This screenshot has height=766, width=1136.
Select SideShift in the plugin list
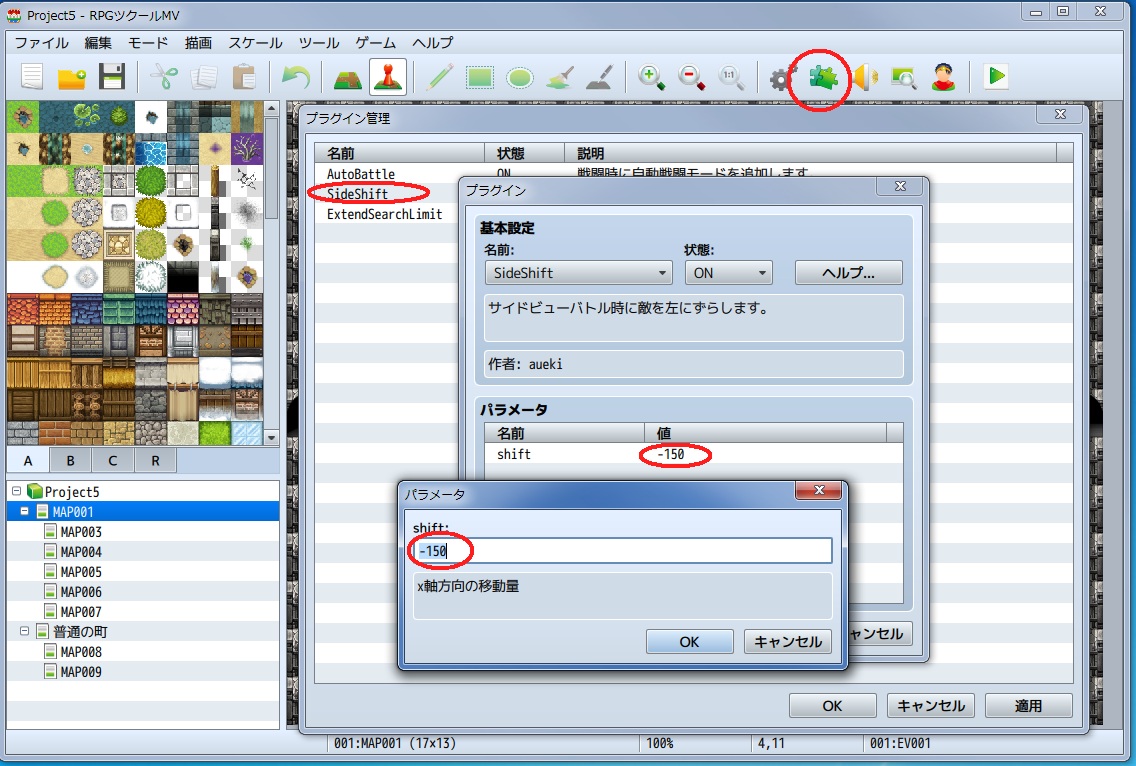coord(357,193)
